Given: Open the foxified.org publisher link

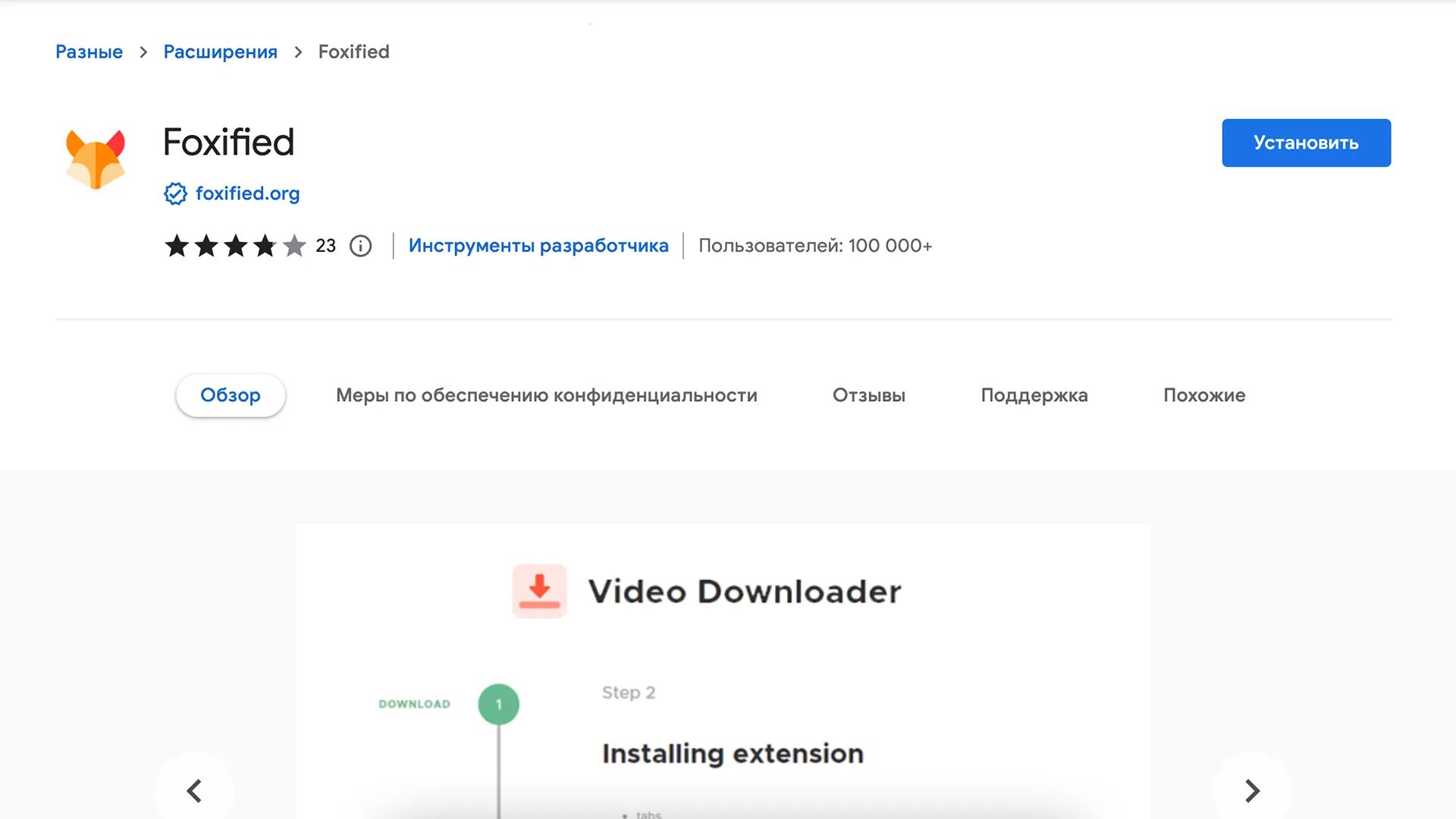Looking at the screenshot, I should [x=247, y=193].
